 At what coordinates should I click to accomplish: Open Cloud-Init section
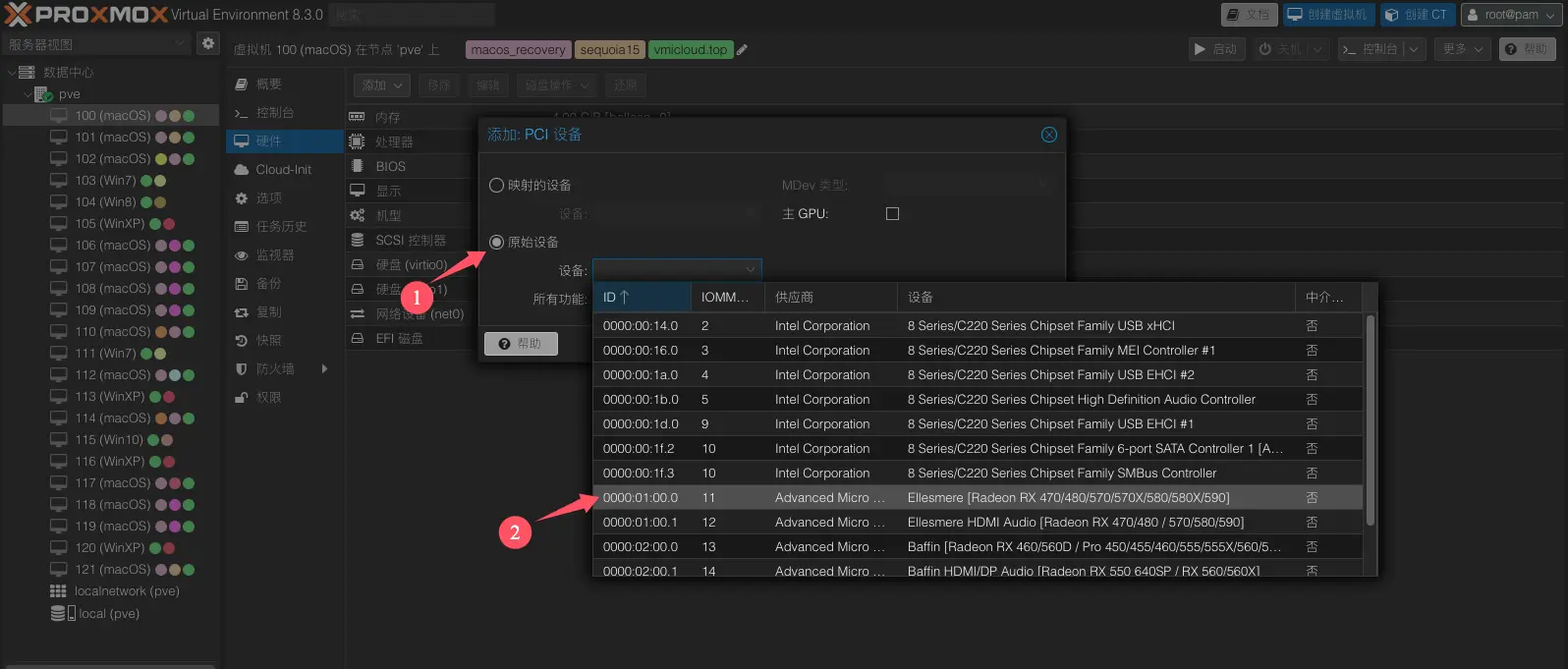[285, 169]
